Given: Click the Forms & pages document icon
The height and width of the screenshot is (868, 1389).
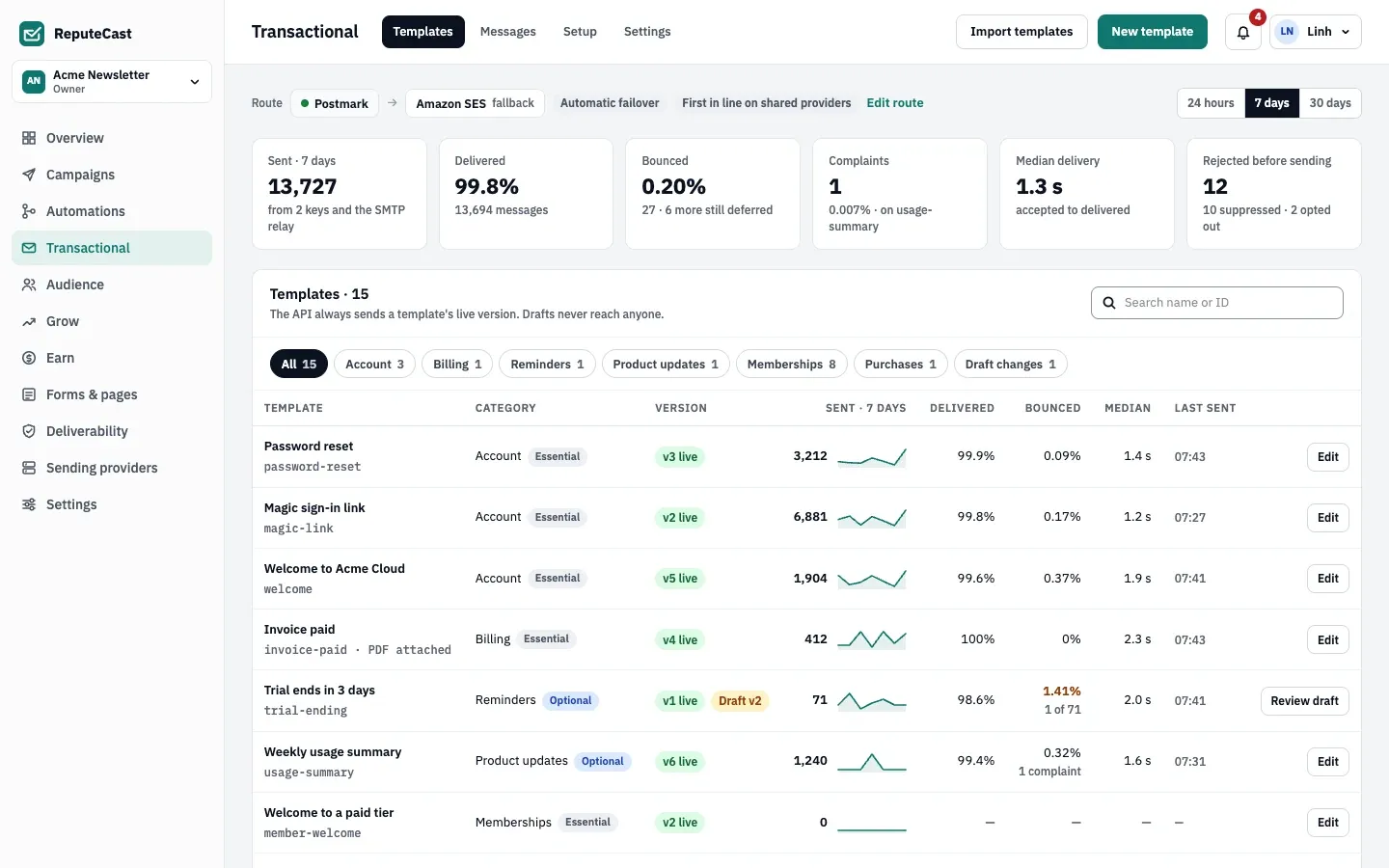Looking at the screenshot, I should click(29, 394).
